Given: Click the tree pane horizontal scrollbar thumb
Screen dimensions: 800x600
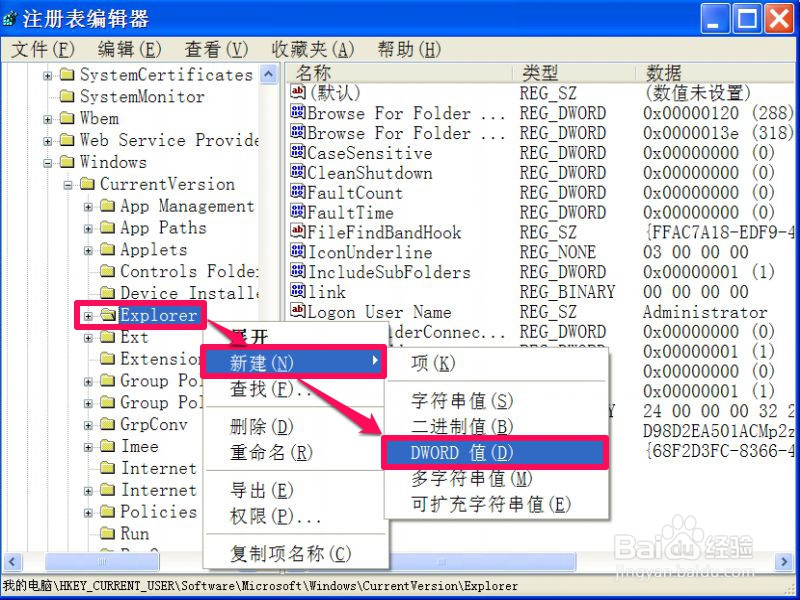Looking at the screenshot, I should click(x=100, y=562).
